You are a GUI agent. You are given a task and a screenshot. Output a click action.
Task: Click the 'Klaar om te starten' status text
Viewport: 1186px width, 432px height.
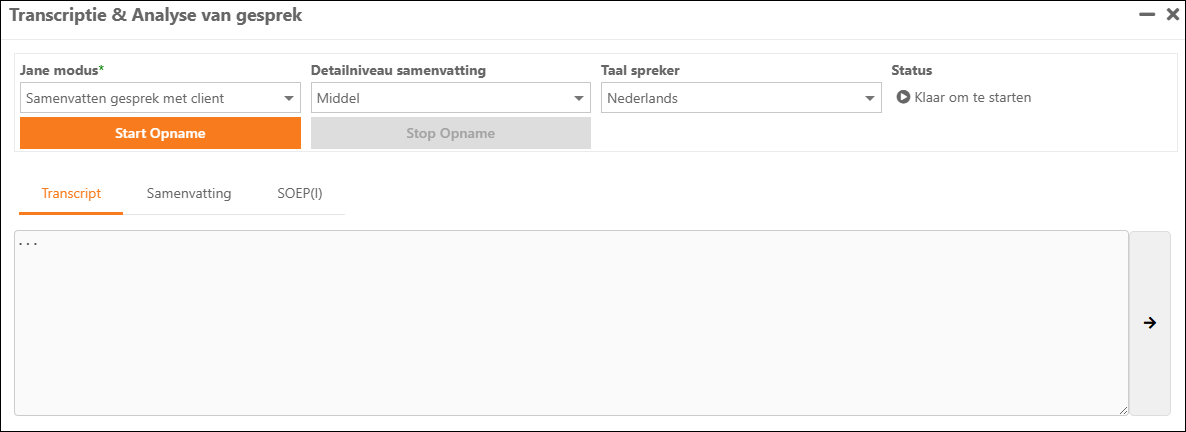click(972, 98)
